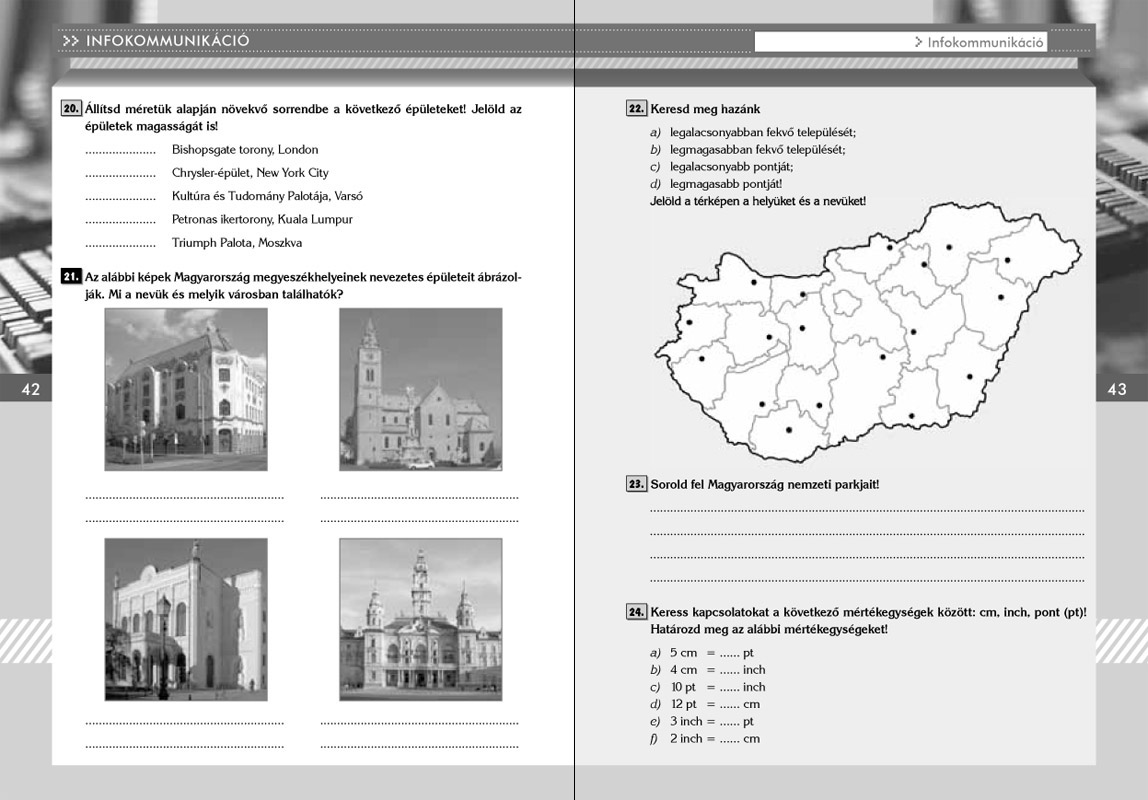Click page number 43 on right margin
Viewport: 1148px width, 800px height.
pos(1117,390)
